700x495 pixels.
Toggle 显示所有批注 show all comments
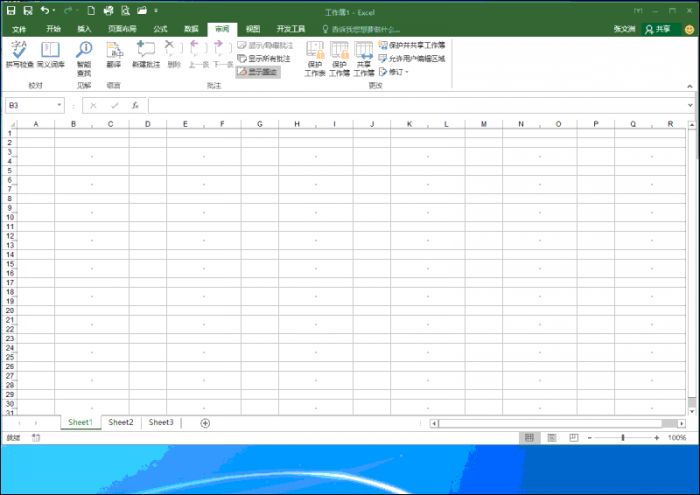(x=264, y=58)
